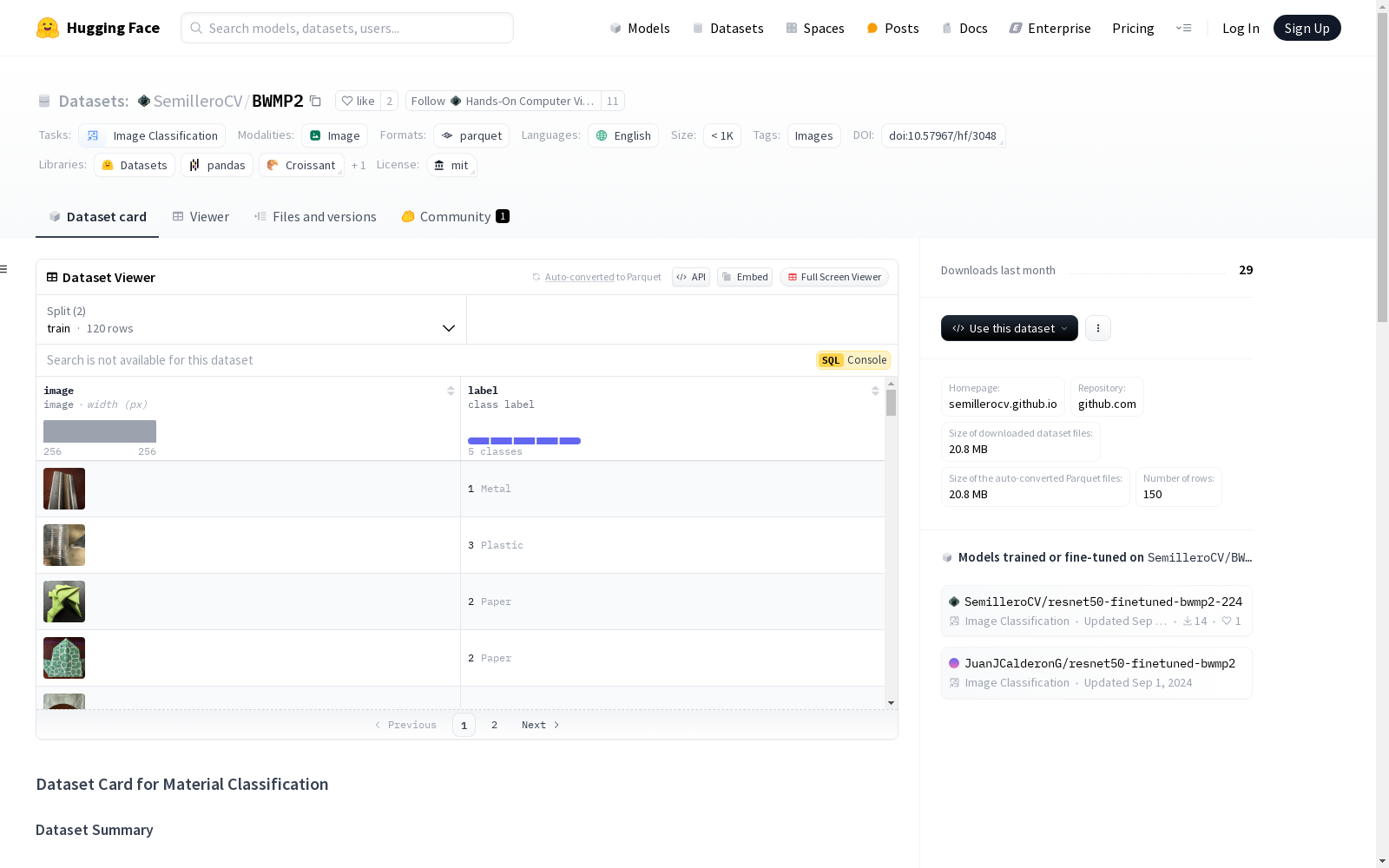Click the label class distribution bar
Screen dimensions: 1389x868
pos(524,441)
